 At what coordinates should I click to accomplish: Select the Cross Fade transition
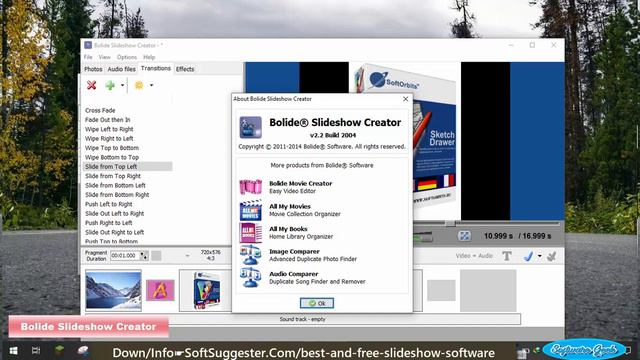tap(100, 110)
